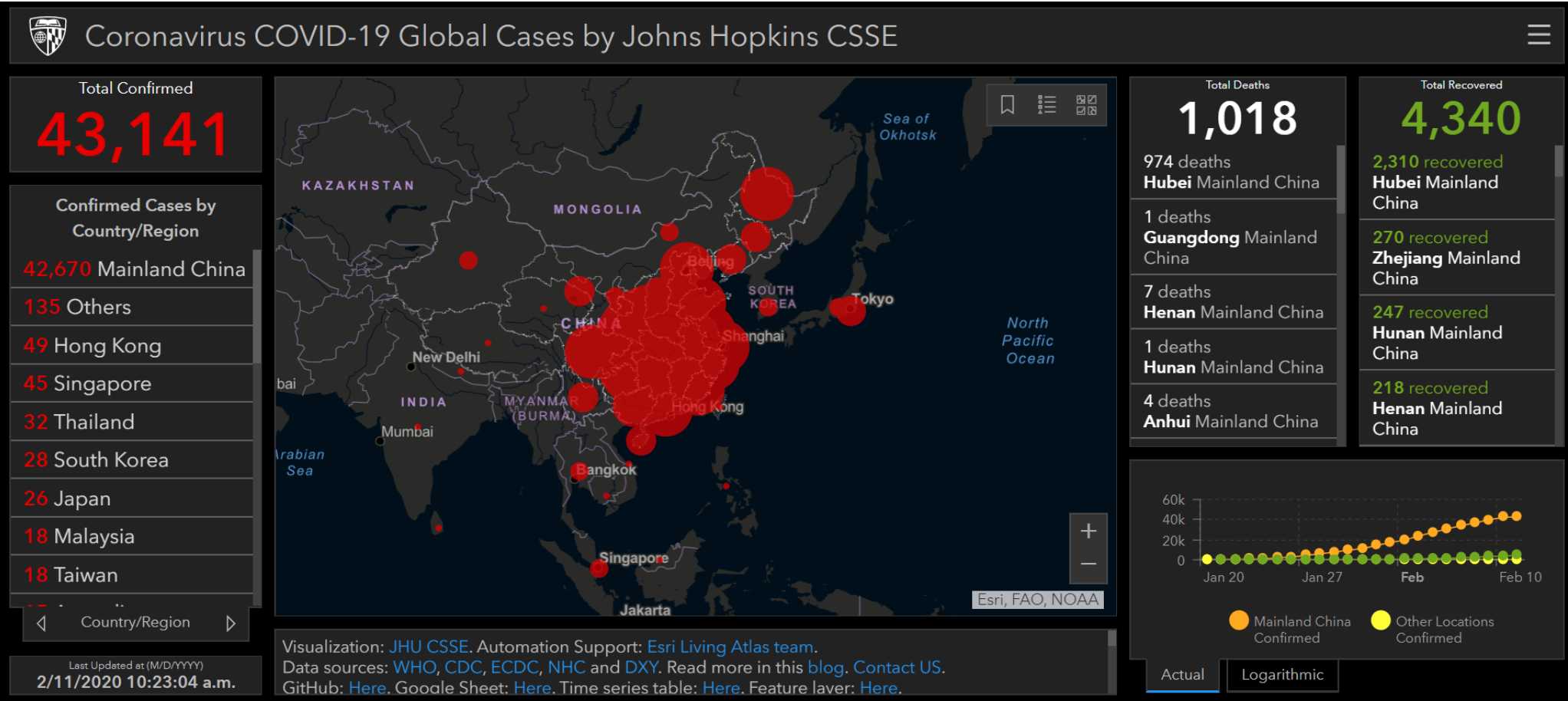Show the map legend list icon
Viewport: 1568px width, 701px height.
click(x=1046, y=104)
